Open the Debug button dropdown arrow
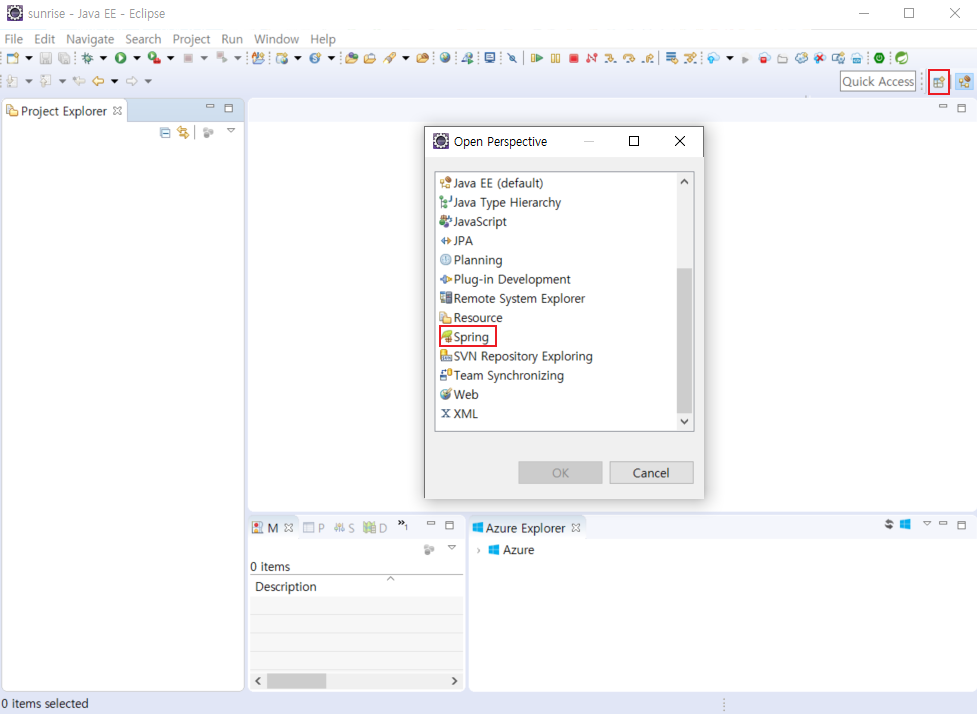This screenshot has width=977, height=714. (103, 58)
